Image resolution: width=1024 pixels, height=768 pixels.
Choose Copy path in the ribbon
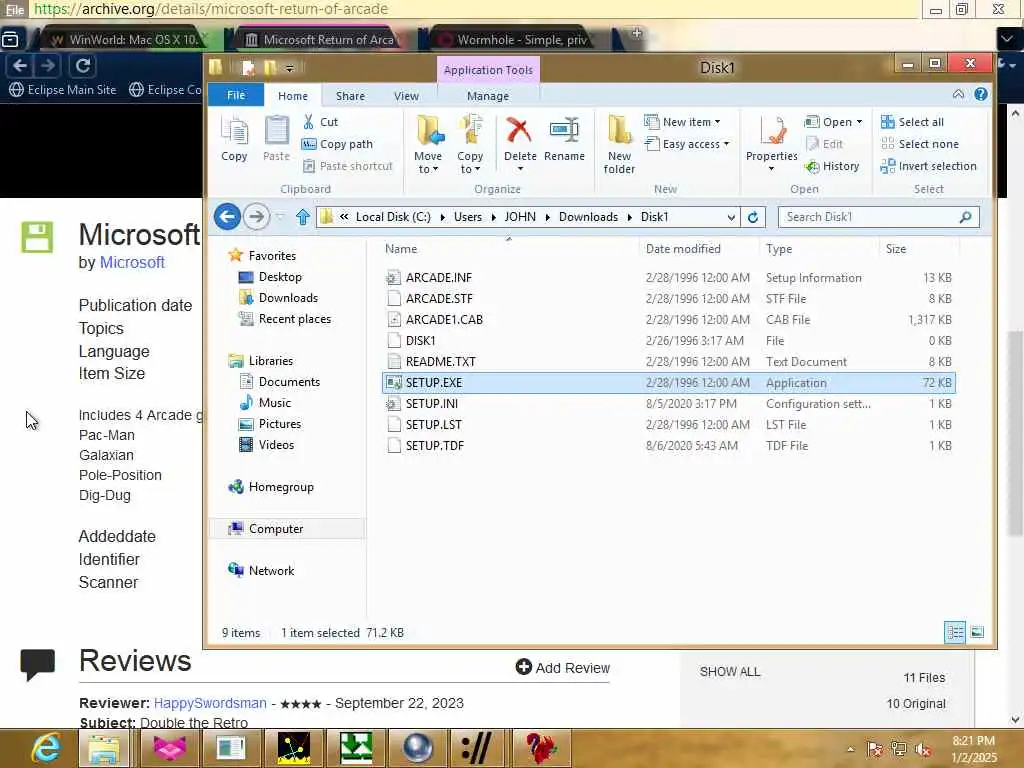pyautogui.click(x=337, y=144)
